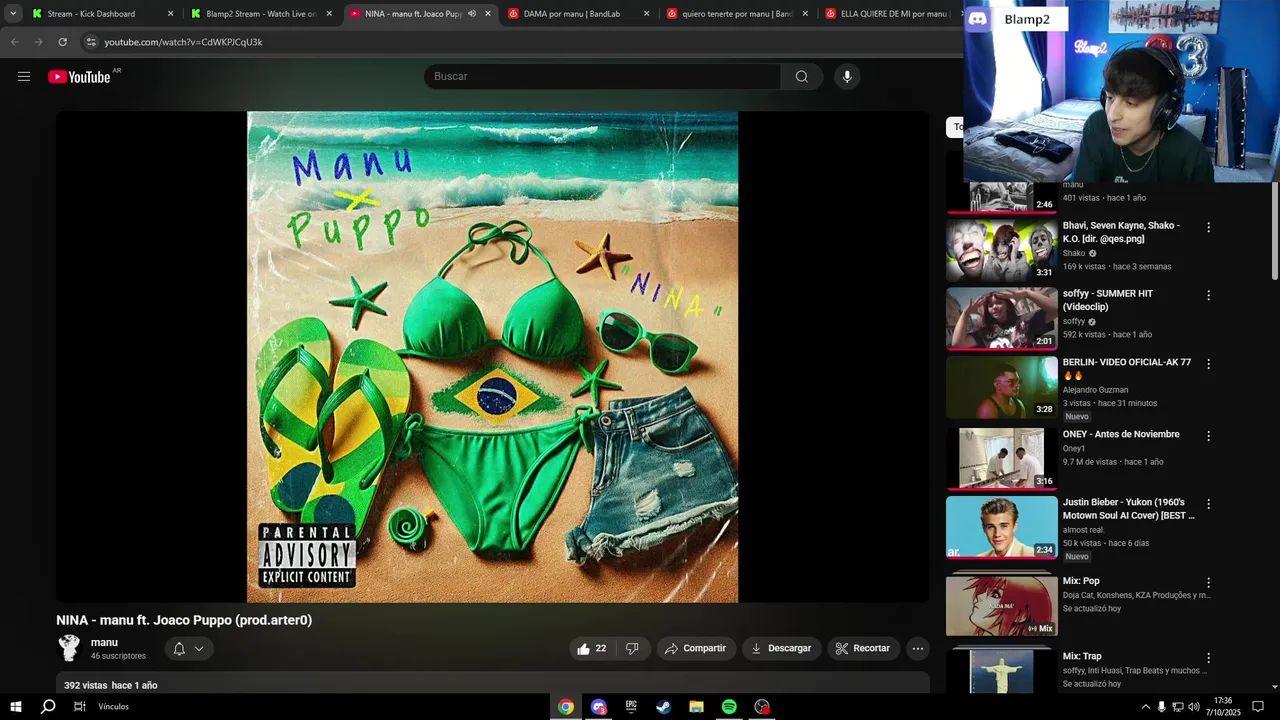1280x720 pixels.
Task: Open File Explorer from the taskbar
Action: [x=696, y=707]
